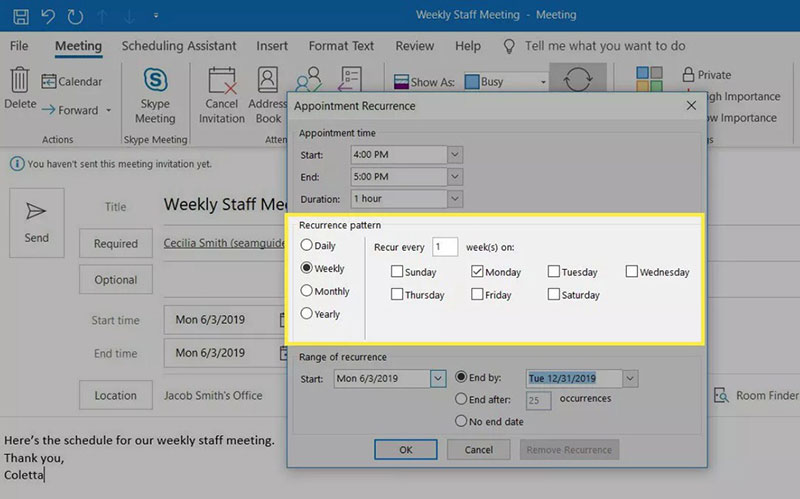Open Skype Meeting icon

click(155, 80)
